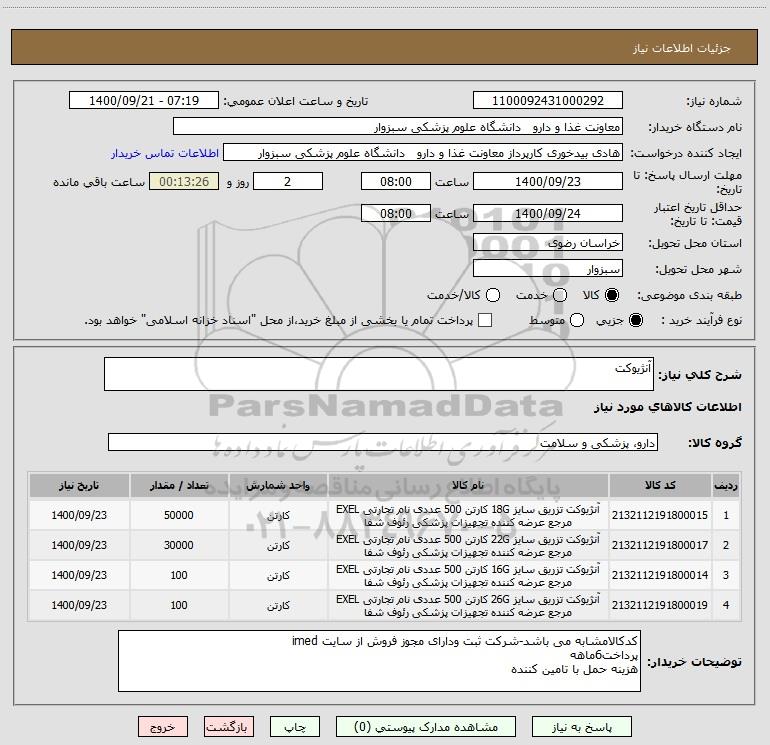Click the page header جزئیات اطلاعات نیاز
Screen dimensions: 770x745
(x=681, y=48)
